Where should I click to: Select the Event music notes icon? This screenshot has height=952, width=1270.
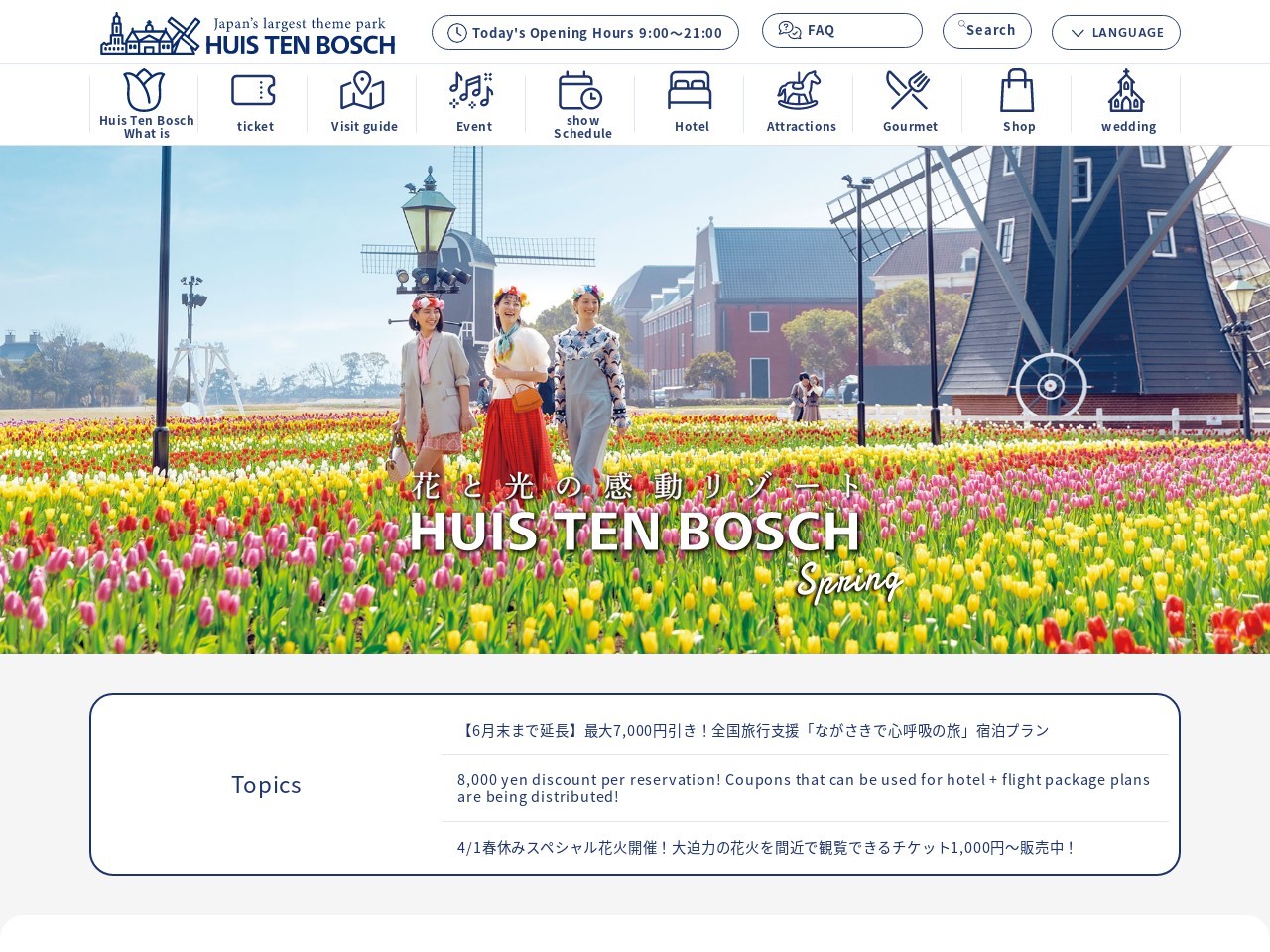(471, 90)
